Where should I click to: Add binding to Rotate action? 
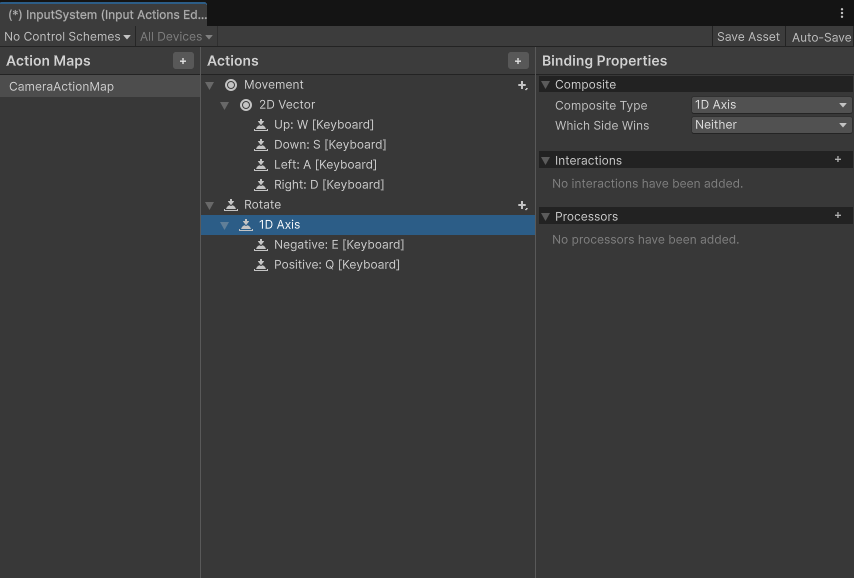522,205
